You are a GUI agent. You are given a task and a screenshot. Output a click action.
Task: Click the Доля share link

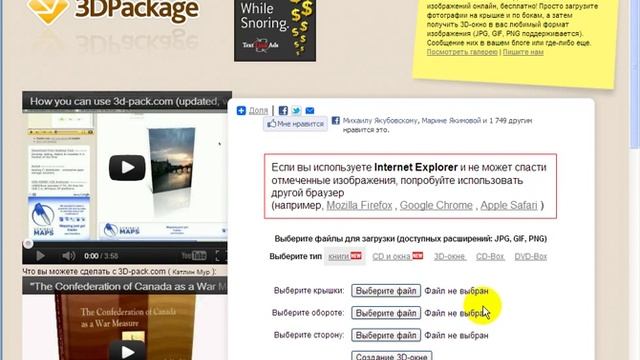click(258, 111)
